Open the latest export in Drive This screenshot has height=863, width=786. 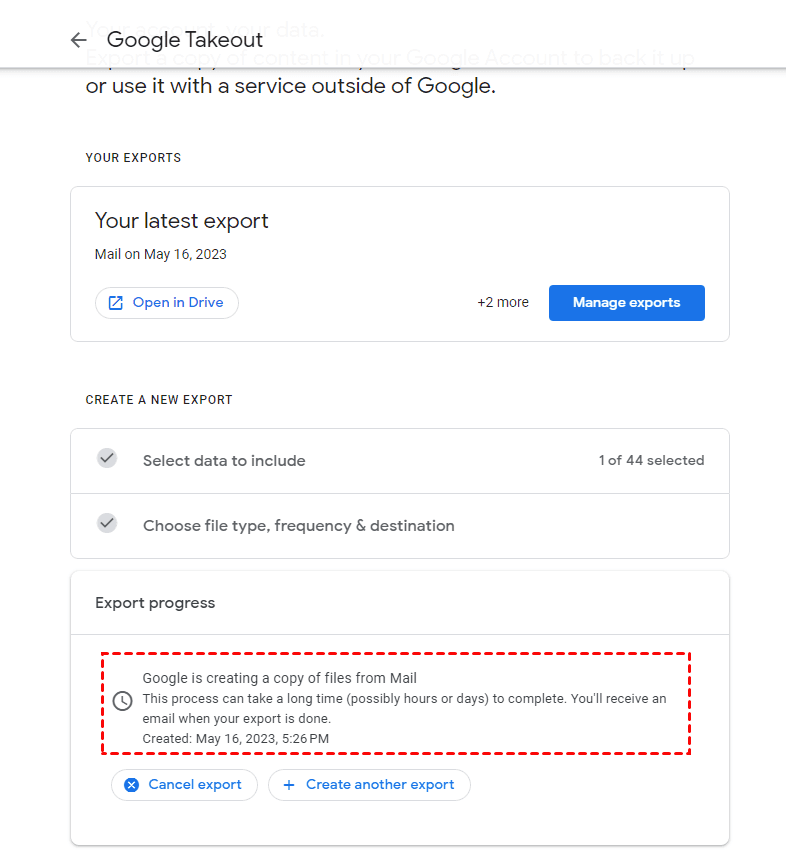(167, 303)
